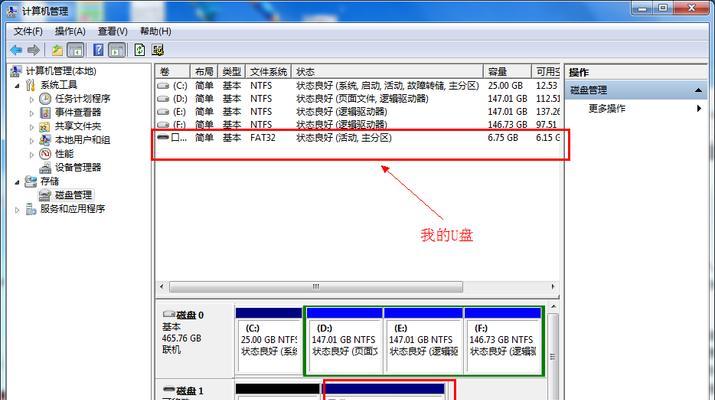Click the volume list scroll right arrow
The width and height of the screenshot is (715, 400).
pos(553,287)
